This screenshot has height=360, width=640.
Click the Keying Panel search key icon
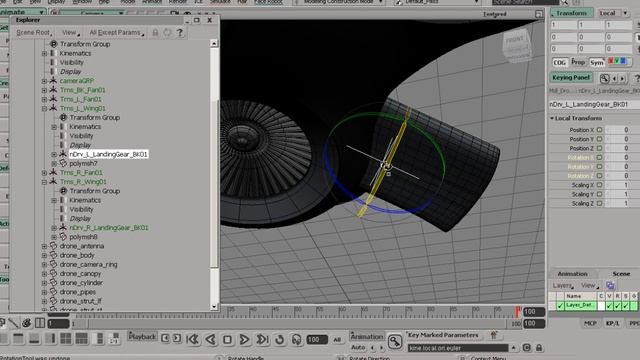pos(604,78)
